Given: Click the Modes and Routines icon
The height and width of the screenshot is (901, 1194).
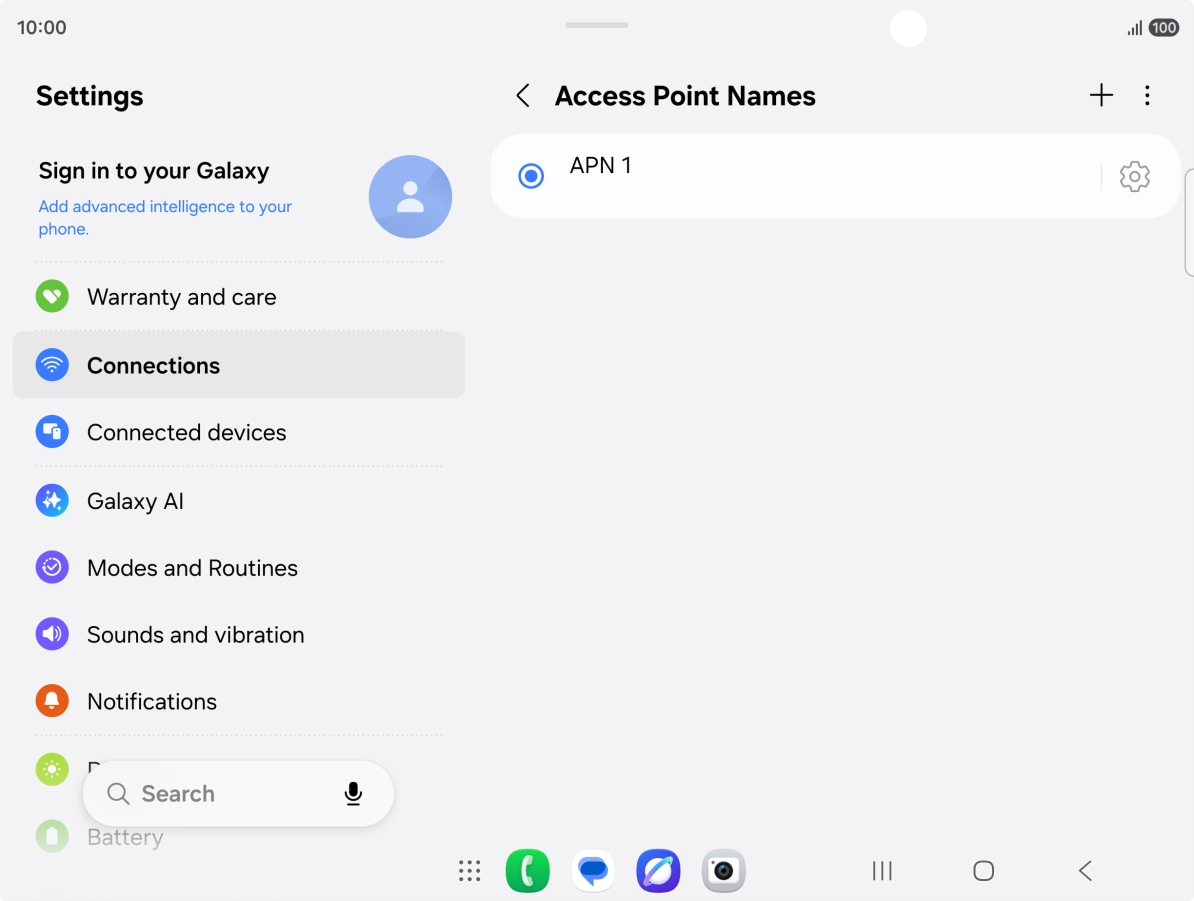Looking at the screenshot, I should [52, 567].
